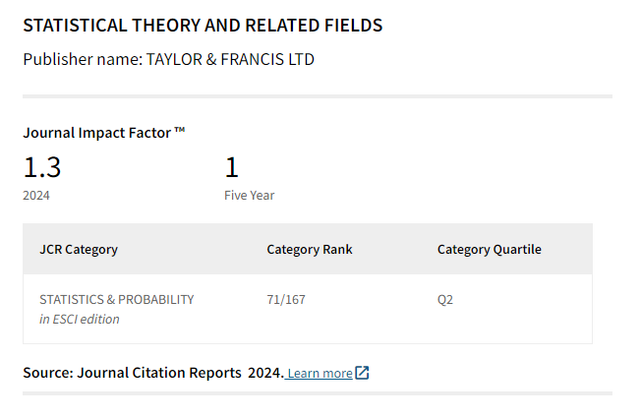Image resolution: width=640 pixels, height=417 pixels.
Task: Click the Category Quartile column header
Action: click(489, 249)
